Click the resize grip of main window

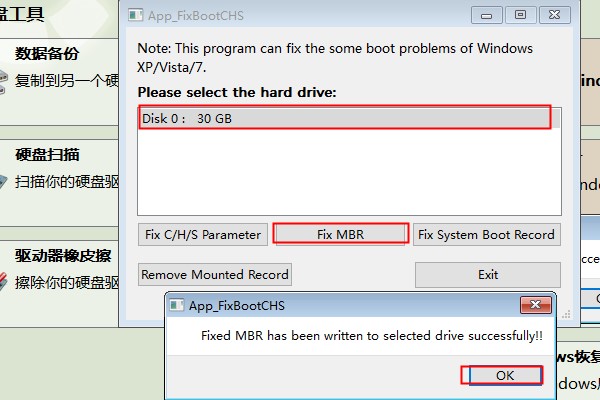(566, 314)
